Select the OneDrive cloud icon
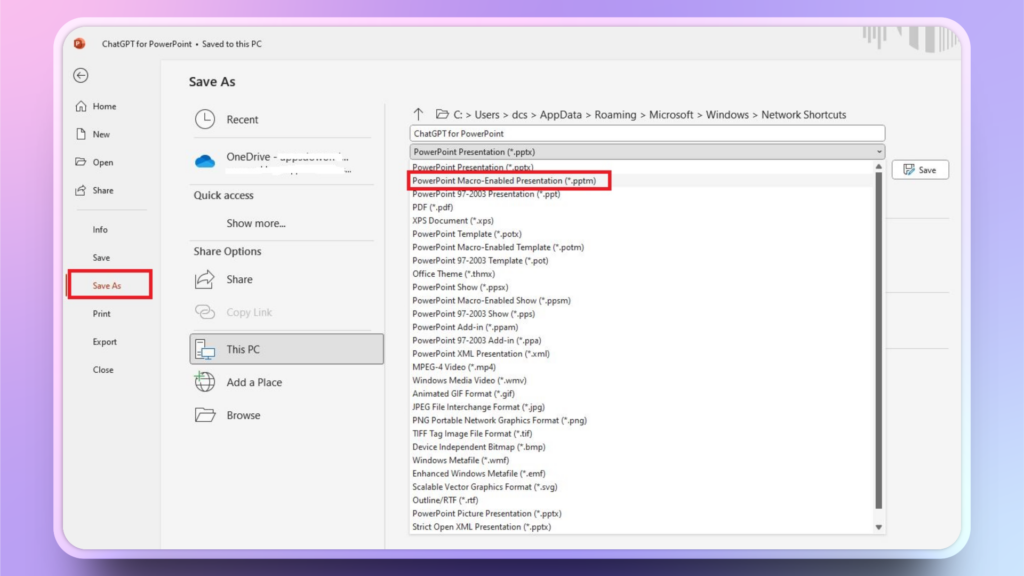This screenshot has width=1024, height=576. (x=205, y=161)
